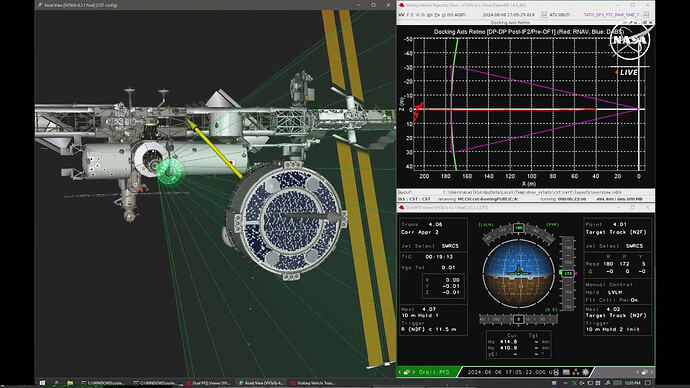Image resolution: width=690 pixels, height=388 pixels.
Task: Click TIG 00:19:13 value
Action: coord(439,257)
